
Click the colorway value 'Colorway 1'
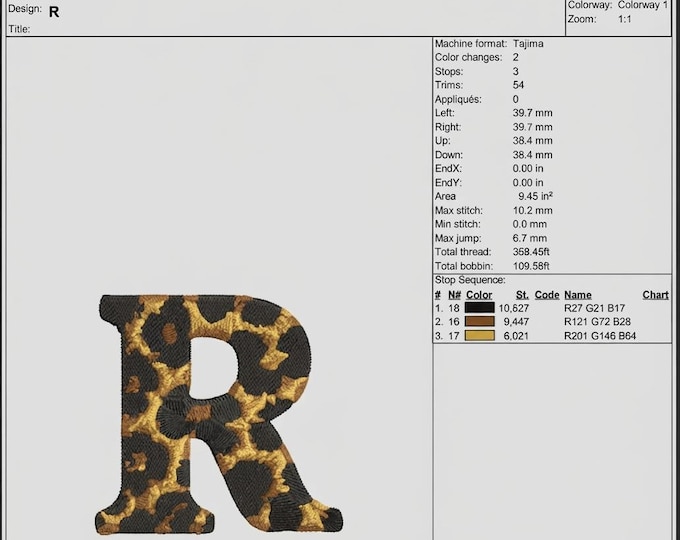pyautogui.click(x=643, y=5)
